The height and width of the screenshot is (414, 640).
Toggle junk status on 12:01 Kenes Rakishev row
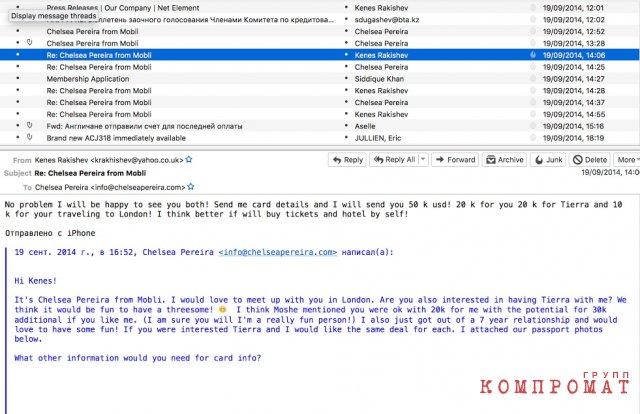pos(533,7)
